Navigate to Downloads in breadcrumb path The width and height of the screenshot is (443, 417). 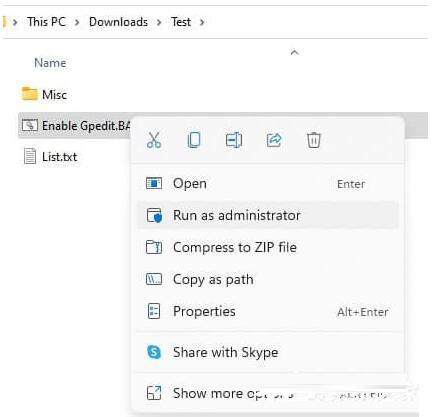coord(118,22)
